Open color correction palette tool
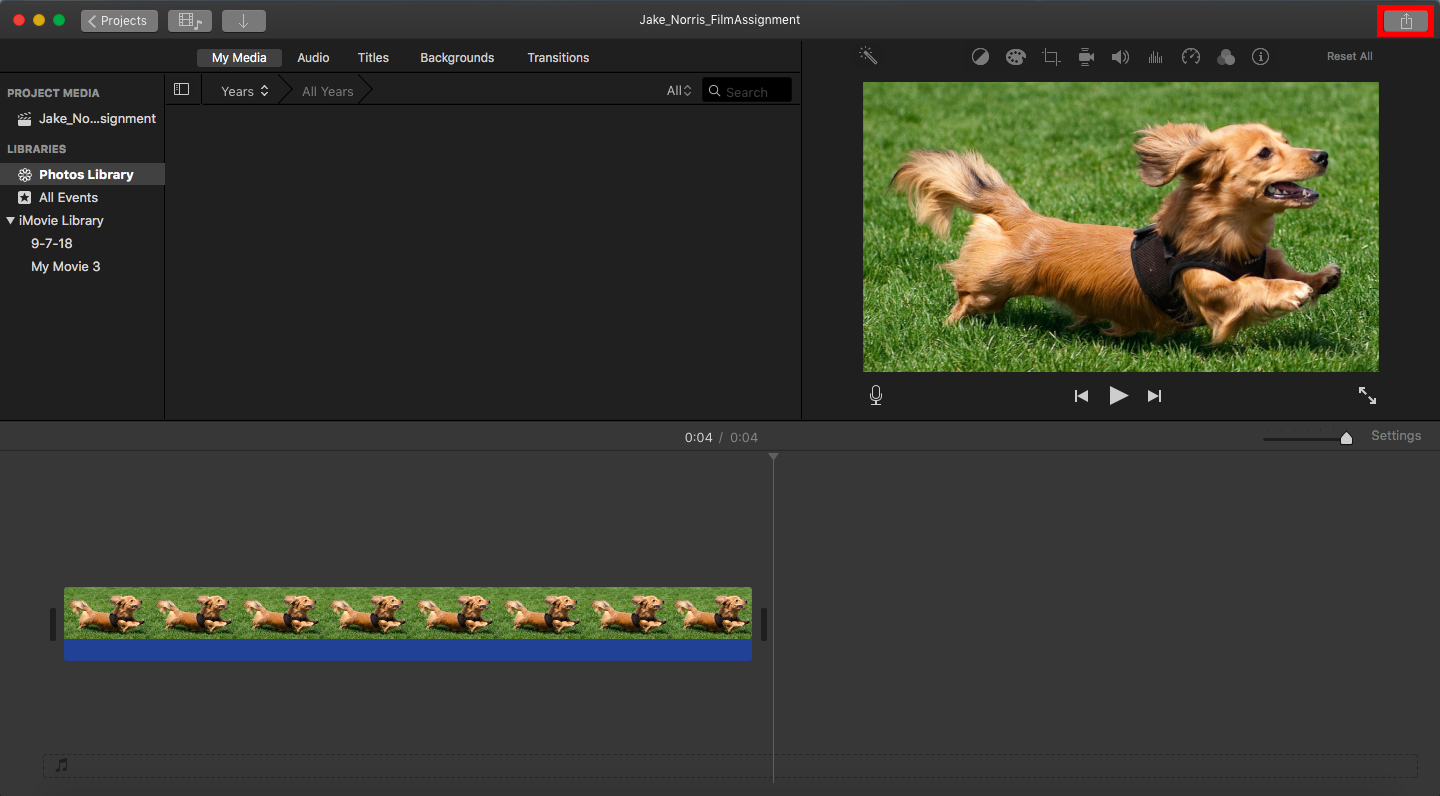 [1015, 57]
